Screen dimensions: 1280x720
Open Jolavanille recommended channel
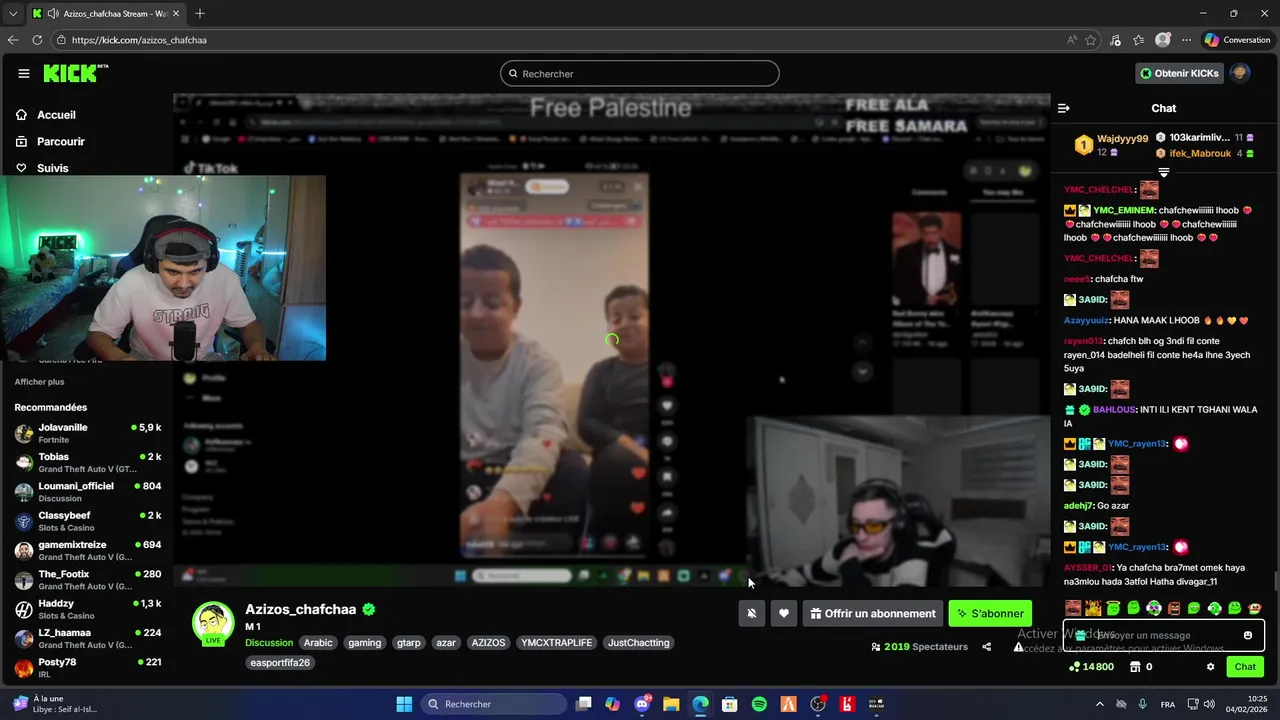pyautogui.click(x=88, y=433)
